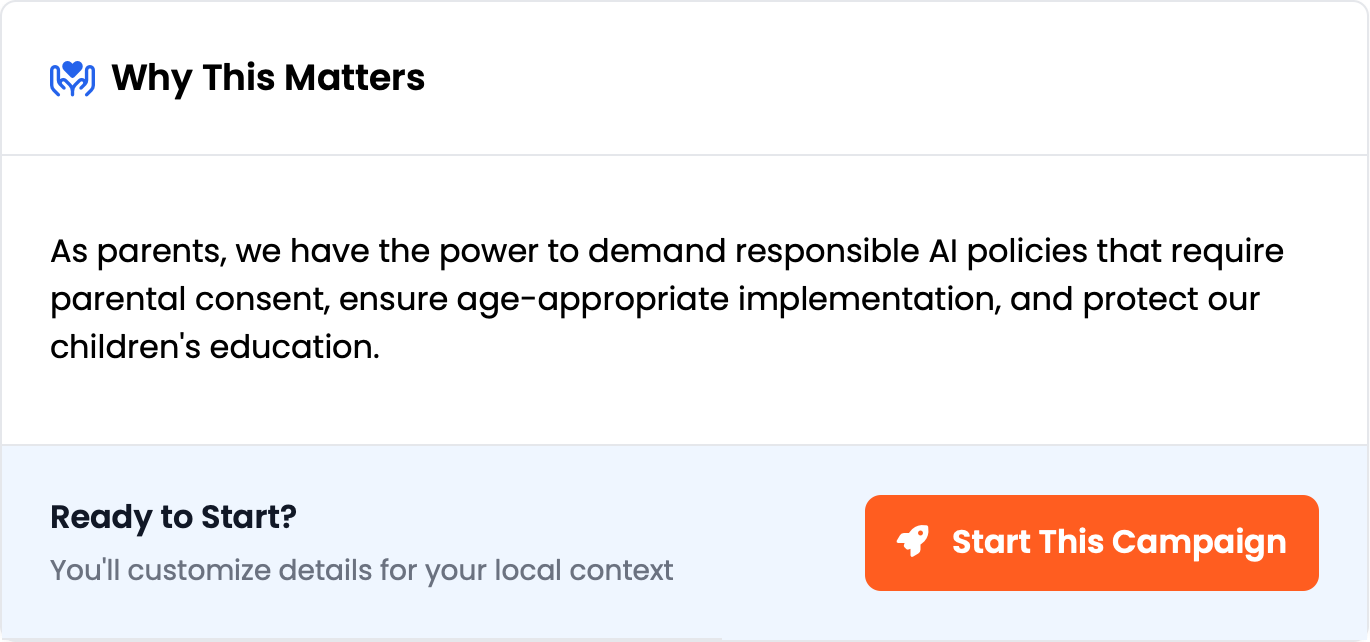Click the customize details subtitle text
Screen dimensions: 1370x642
tap(362, 570)
